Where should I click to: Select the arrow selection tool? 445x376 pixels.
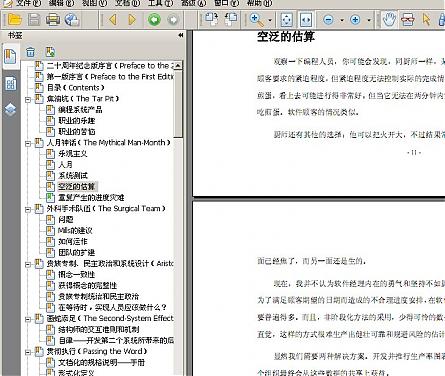coord(426,20)
